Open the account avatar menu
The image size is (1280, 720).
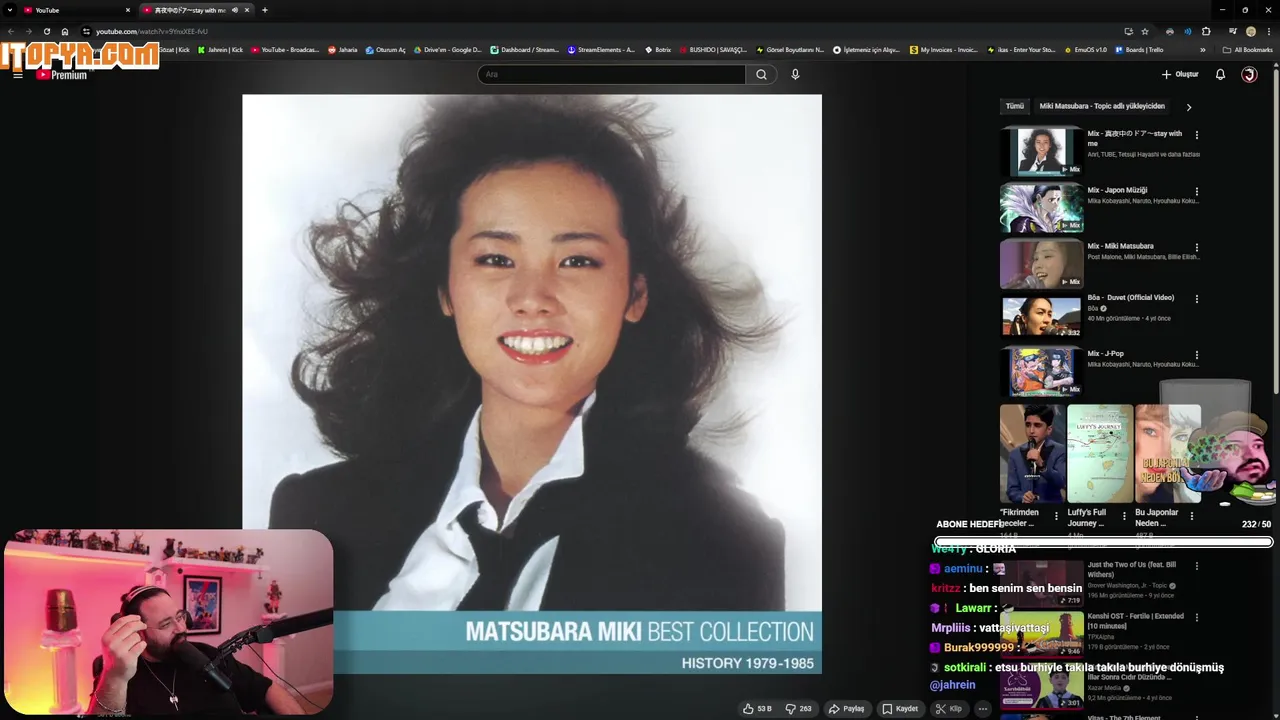[x=1249, y=74]
